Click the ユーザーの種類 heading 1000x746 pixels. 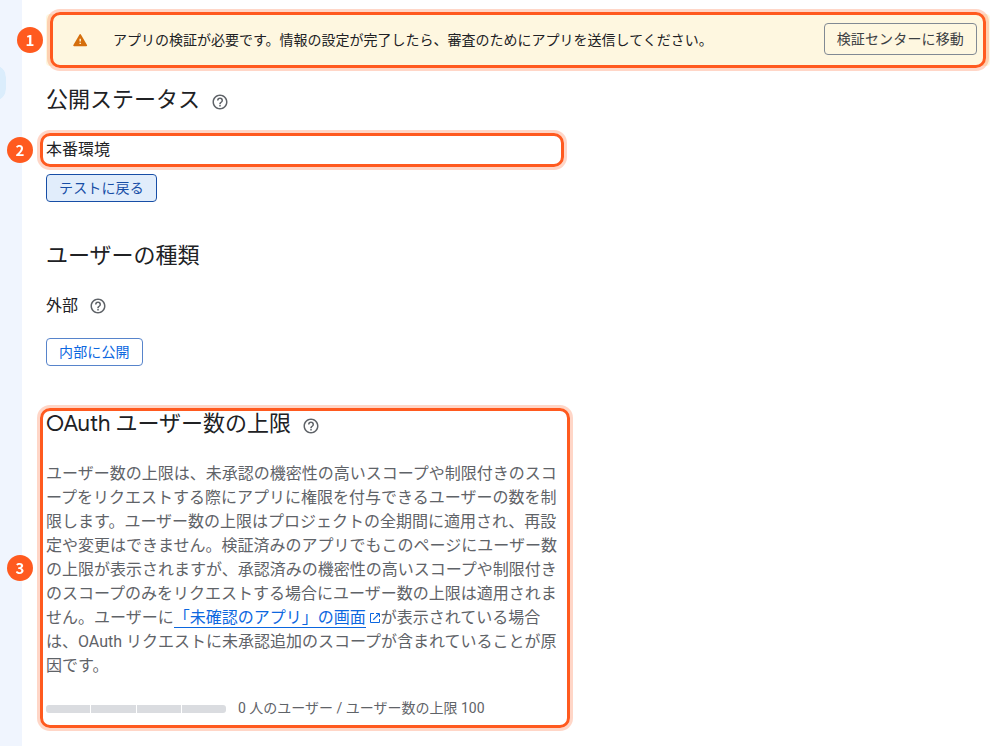pos(122,255)
